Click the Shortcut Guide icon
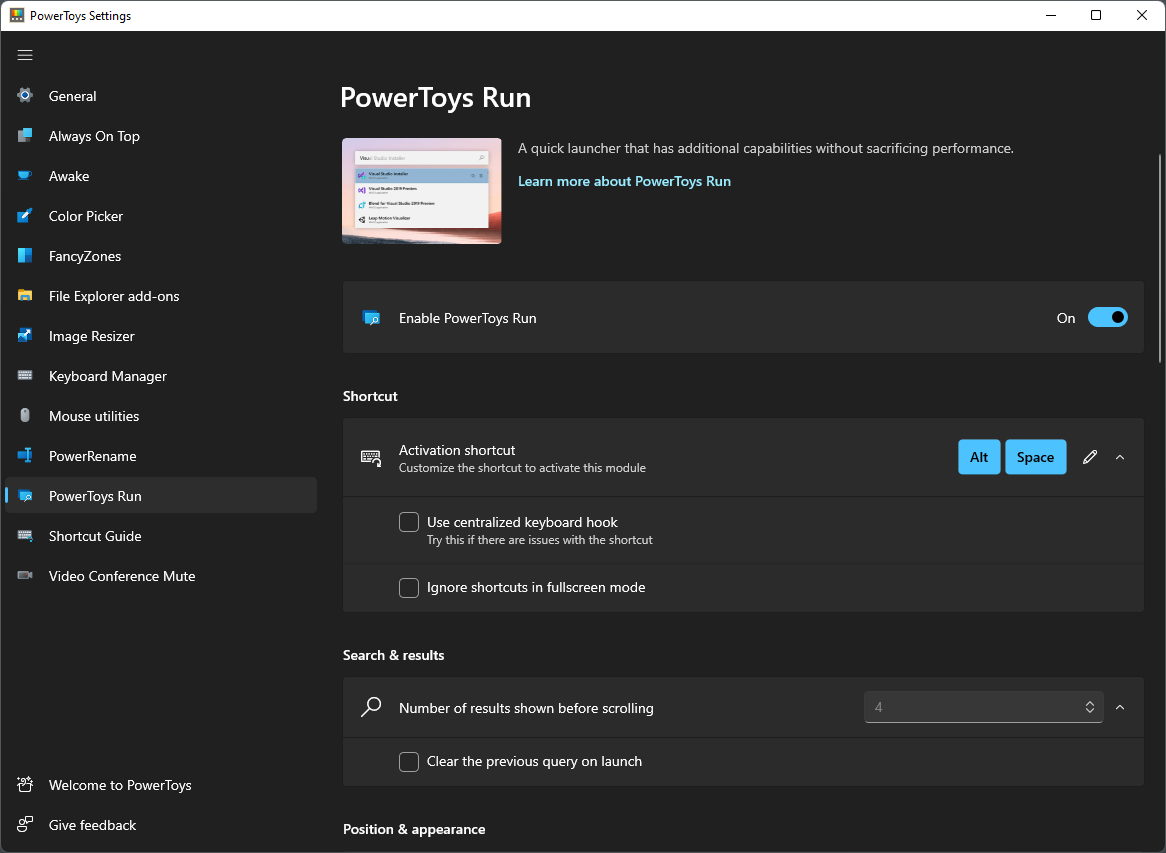 25,535
